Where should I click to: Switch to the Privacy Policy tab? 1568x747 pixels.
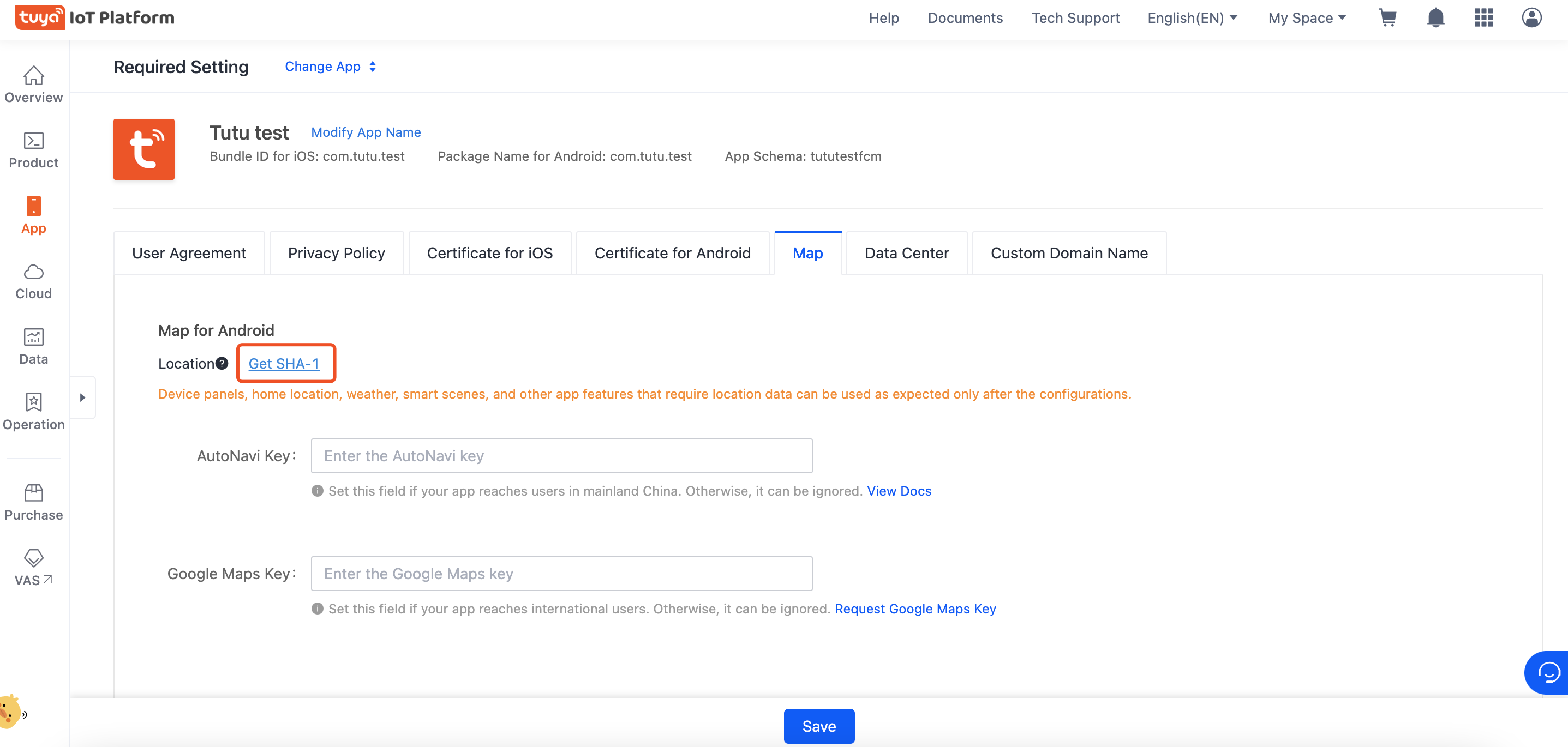336,253
